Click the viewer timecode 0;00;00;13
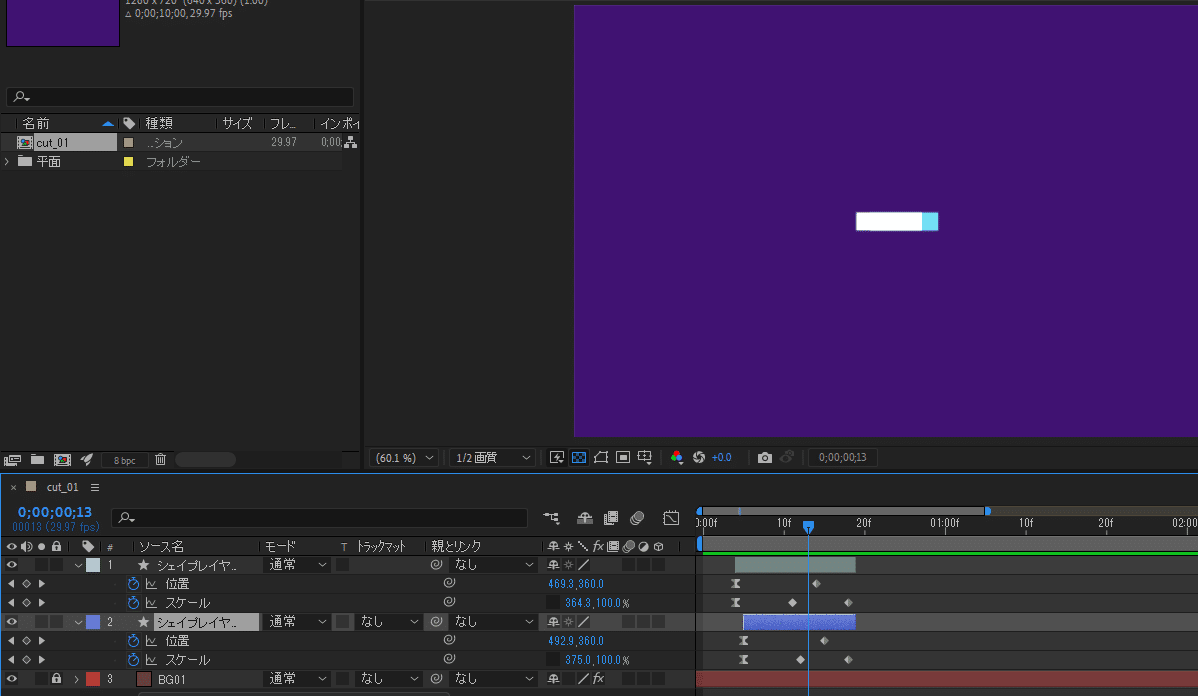Image resolution: width=1198 pixels, height=696 pixels. (x=843, y=458)
